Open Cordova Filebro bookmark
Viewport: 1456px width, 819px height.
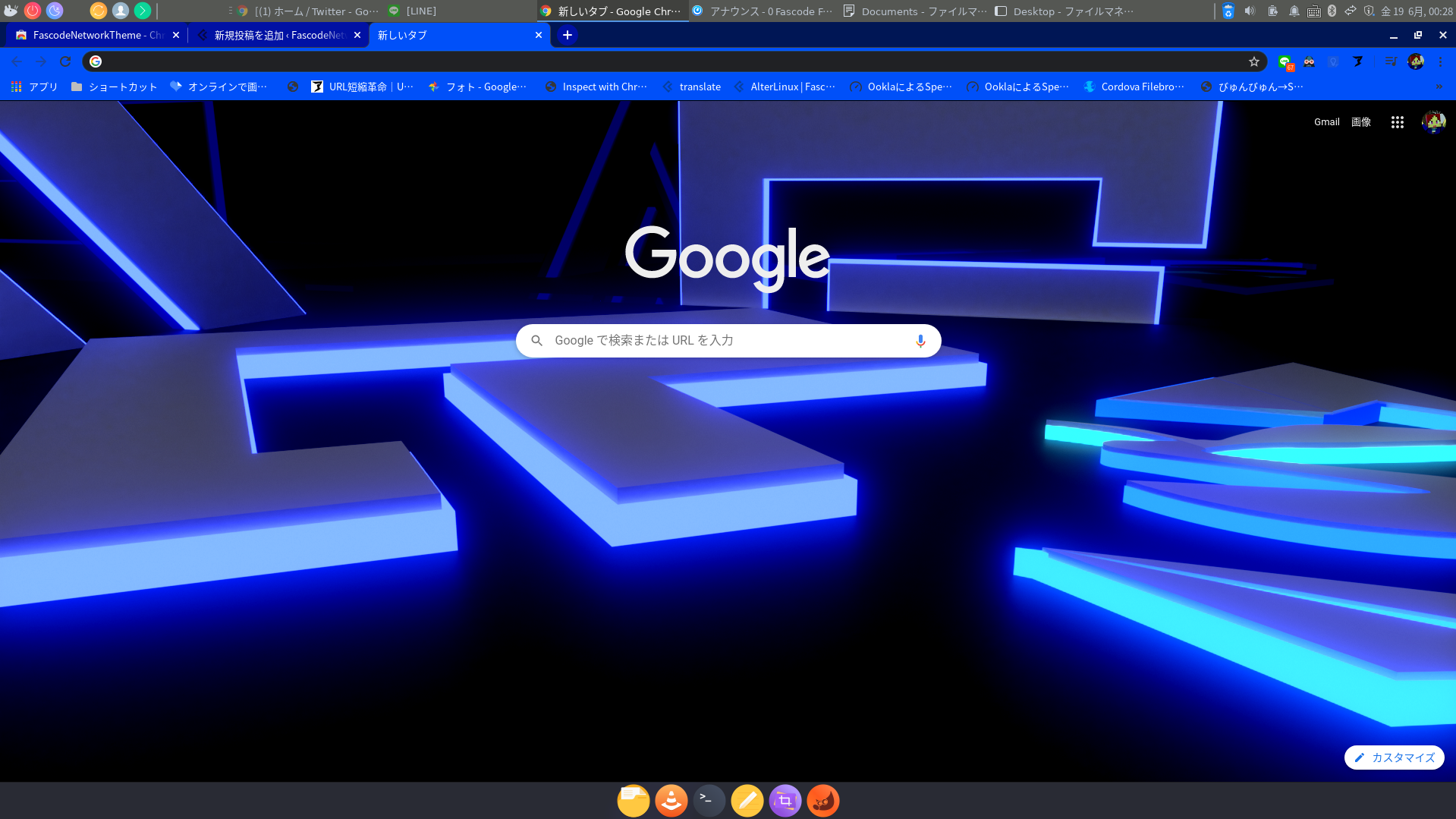pos(1134,87)
